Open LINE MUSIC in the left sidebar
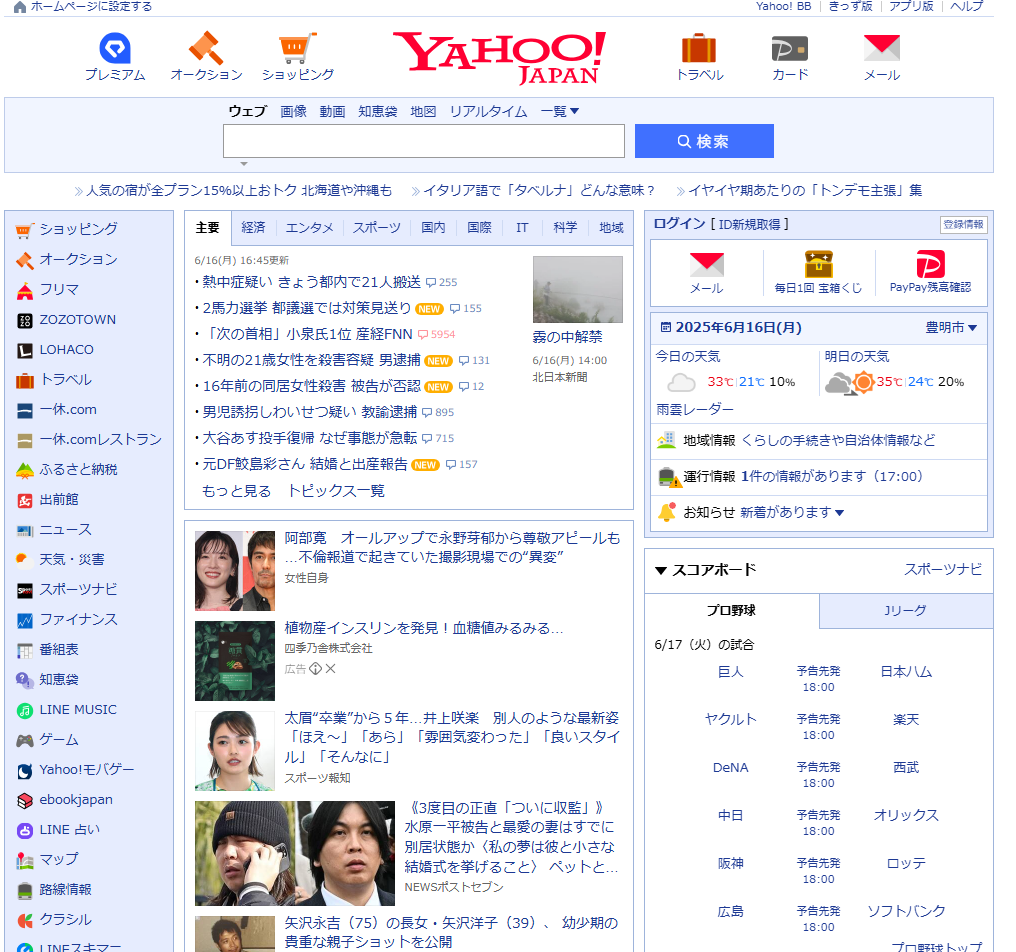Image resolution: width=1016 pixels, height=952 pixels. click(78, 710)
